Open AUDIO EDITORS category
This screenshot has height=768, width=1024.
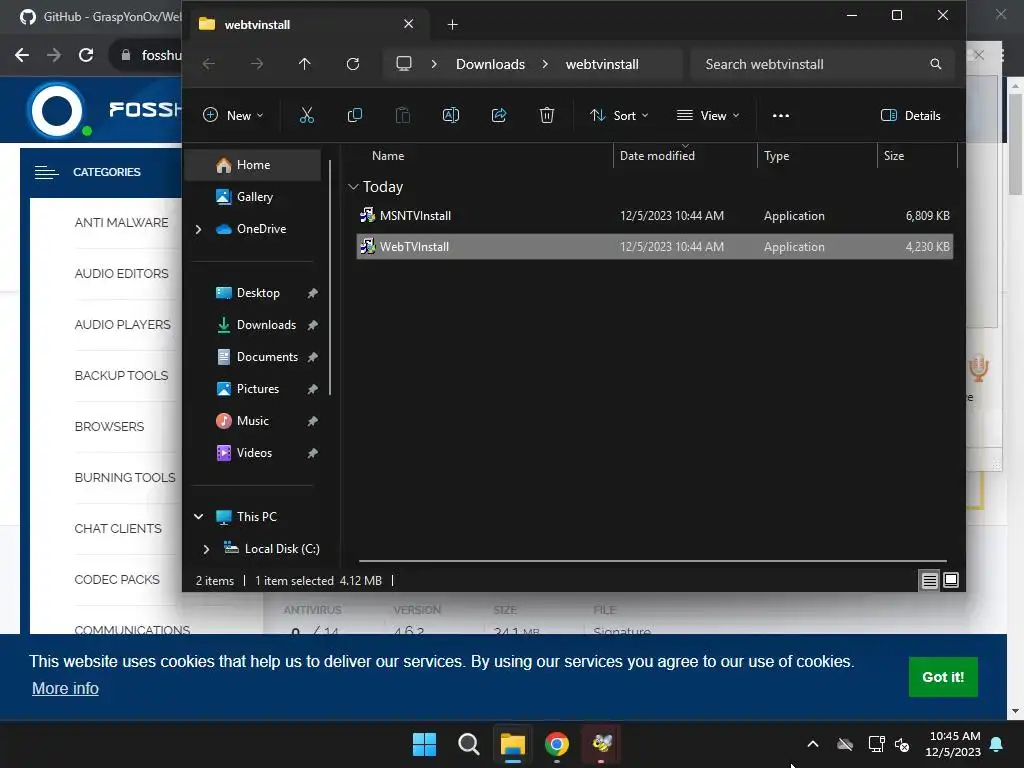pos(121,274)
